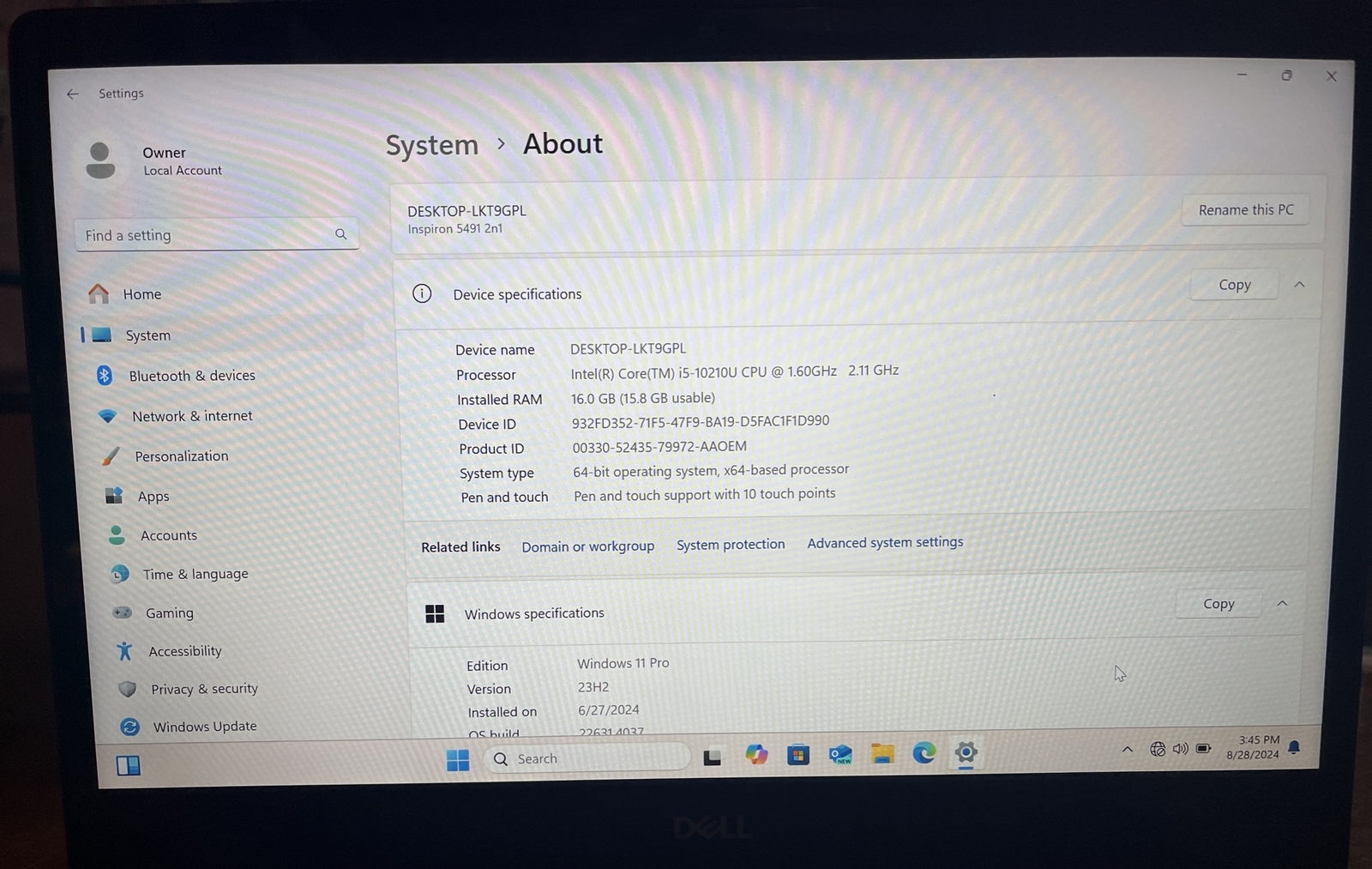1372x869 pixels.
Task: Click the battery tray icon
Action: [1204, 748]
